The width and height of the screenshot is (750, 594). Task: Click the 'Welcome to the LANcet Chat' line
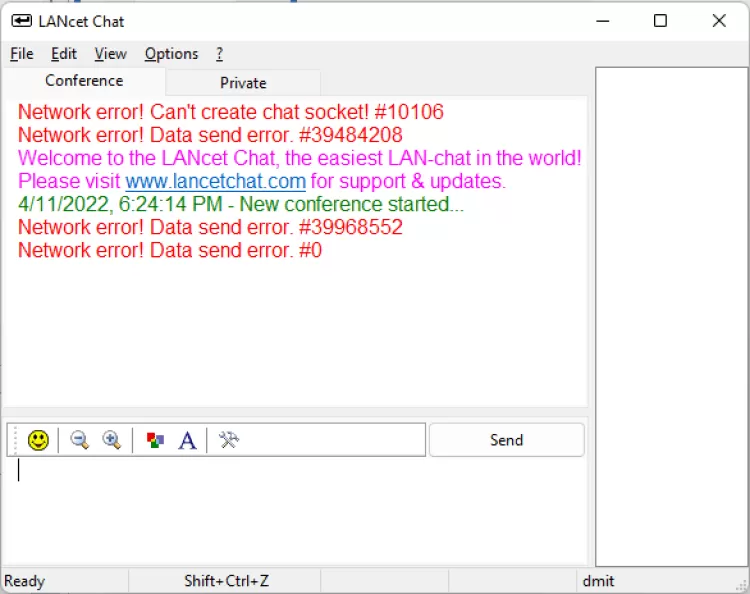299,158
